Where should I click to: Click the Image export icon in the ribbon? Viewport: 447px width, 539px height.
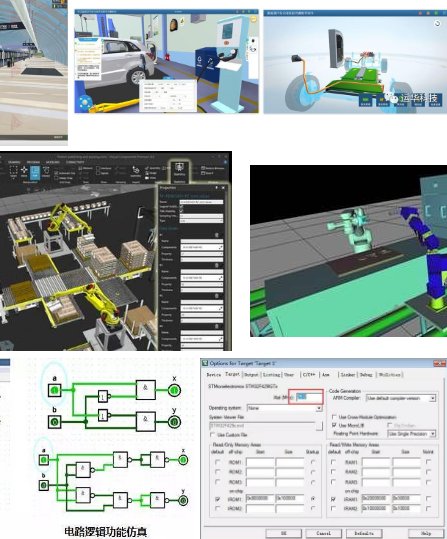click(x=151, y=173)
